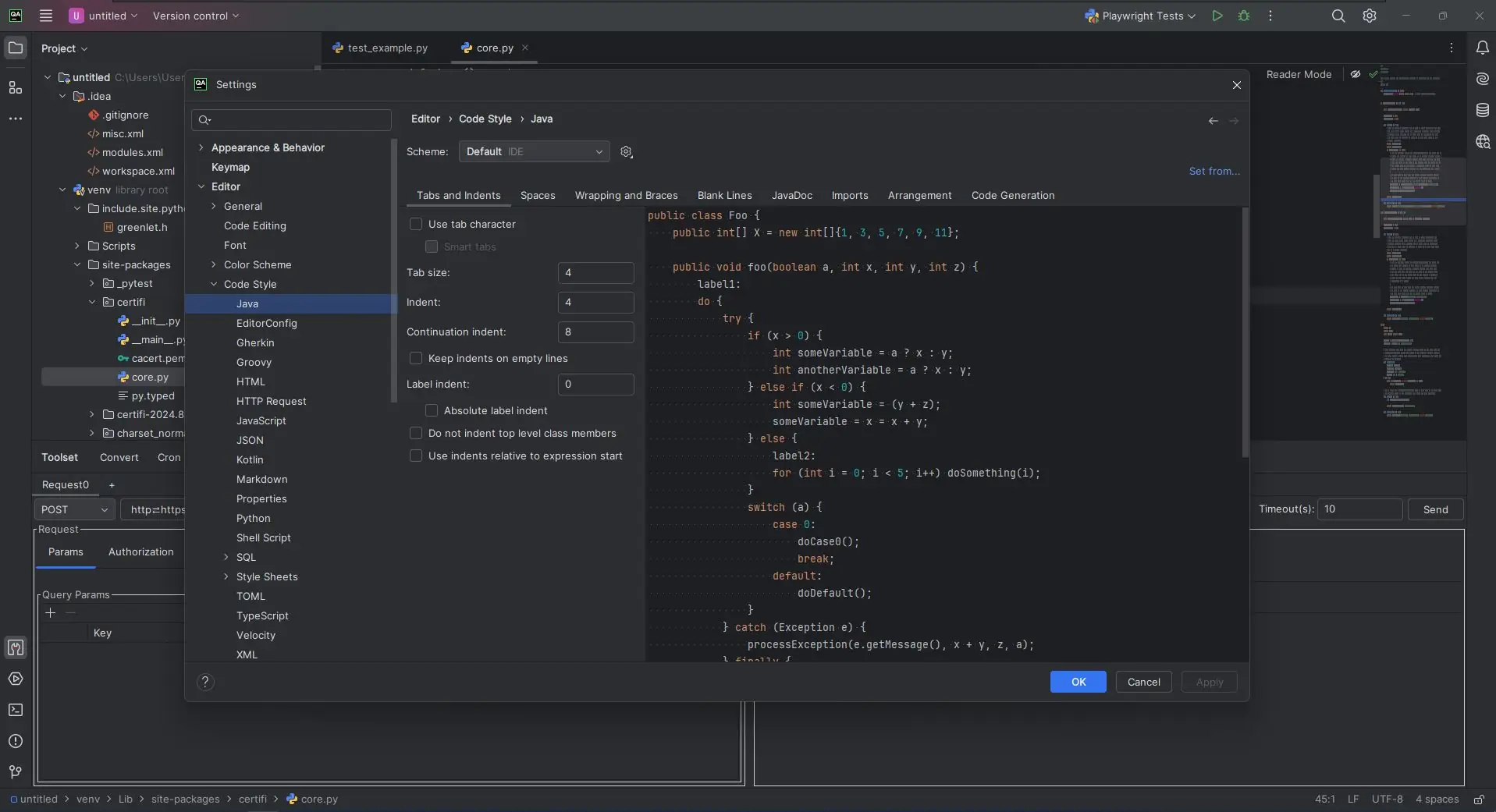Open more run actions menu

point(1270,16)
